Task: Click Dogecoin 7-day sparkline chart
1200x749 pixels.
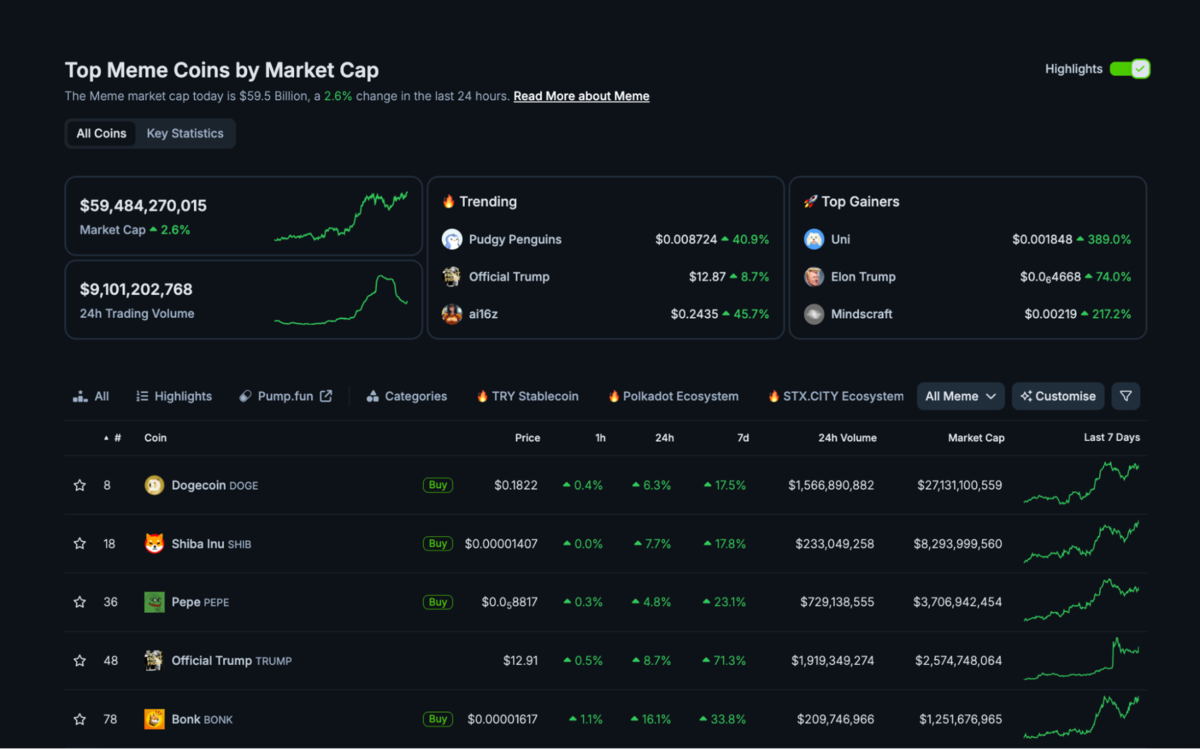Action: pyautogui.click(x=1081, y=483)
